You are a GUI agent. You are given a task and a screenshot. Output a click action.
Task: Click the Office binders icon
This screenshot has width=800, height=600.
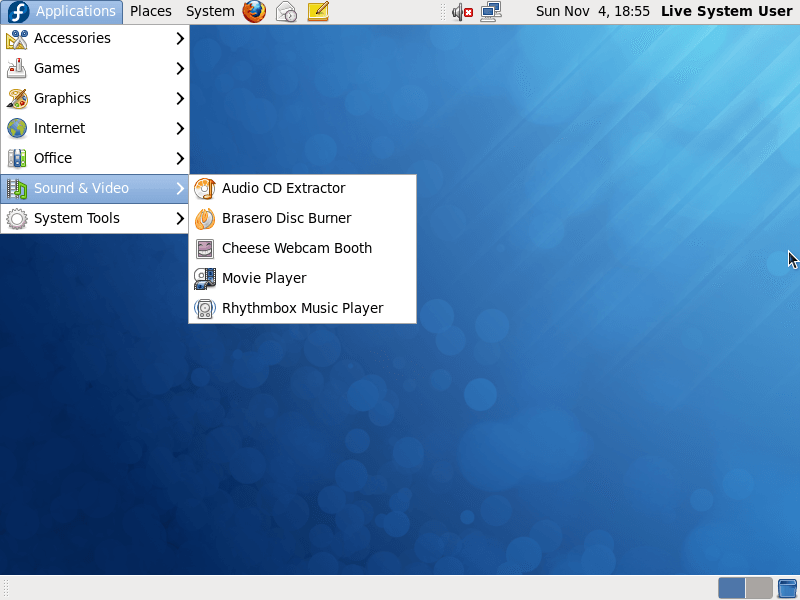pyautogui.click(x=17, y=158)
